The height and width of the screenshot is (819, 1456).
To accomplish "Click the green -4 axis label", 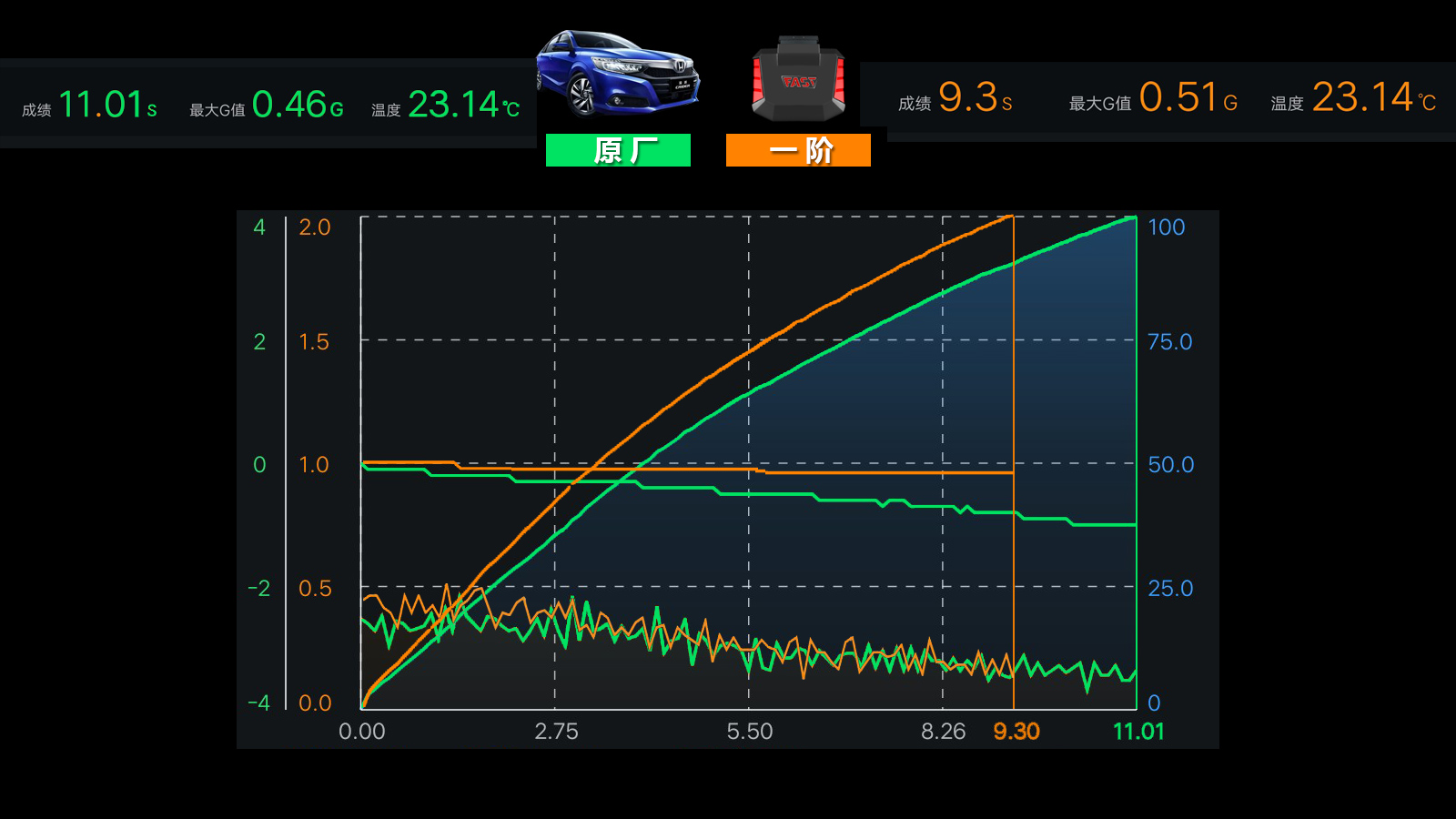I will pos(259,703).
